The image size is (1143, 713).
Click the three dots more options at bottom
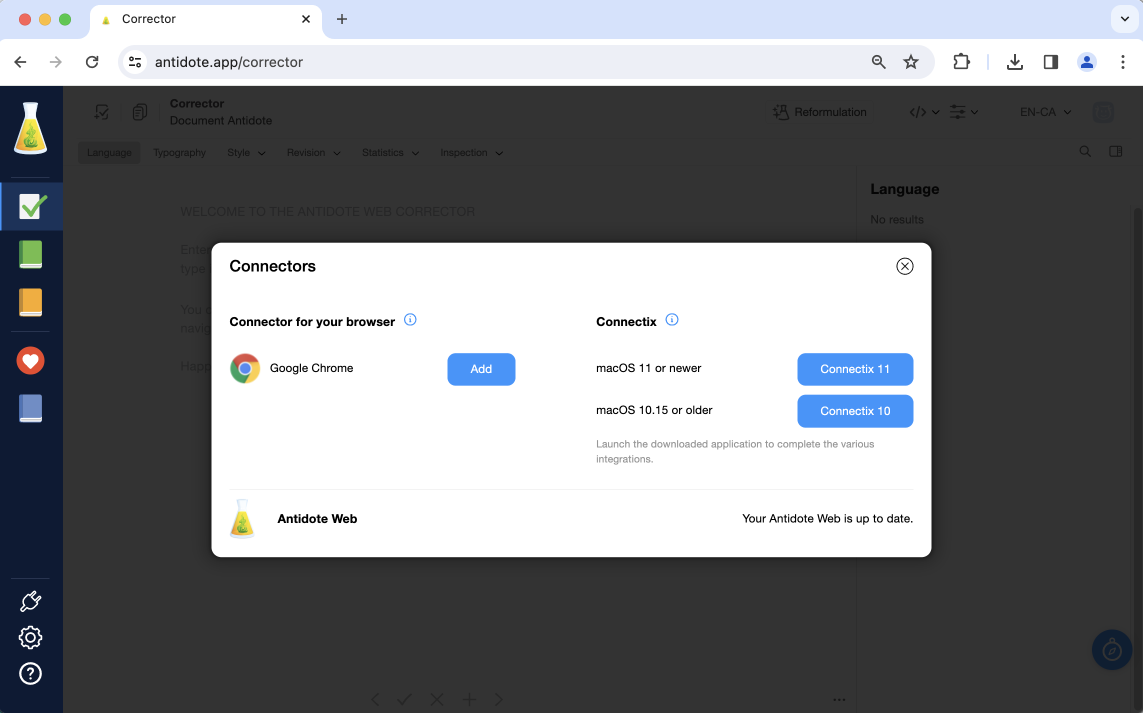[x=839, y=699]
